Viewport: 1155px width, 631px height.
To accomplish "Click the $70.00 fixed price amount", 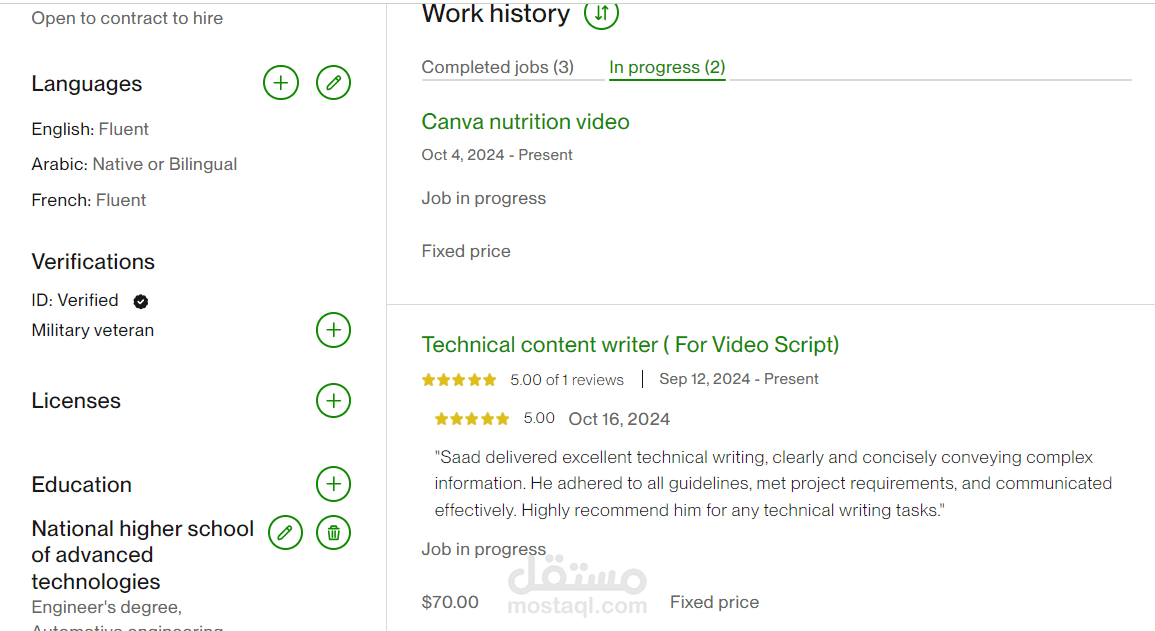I will click(x=450, y=602).
